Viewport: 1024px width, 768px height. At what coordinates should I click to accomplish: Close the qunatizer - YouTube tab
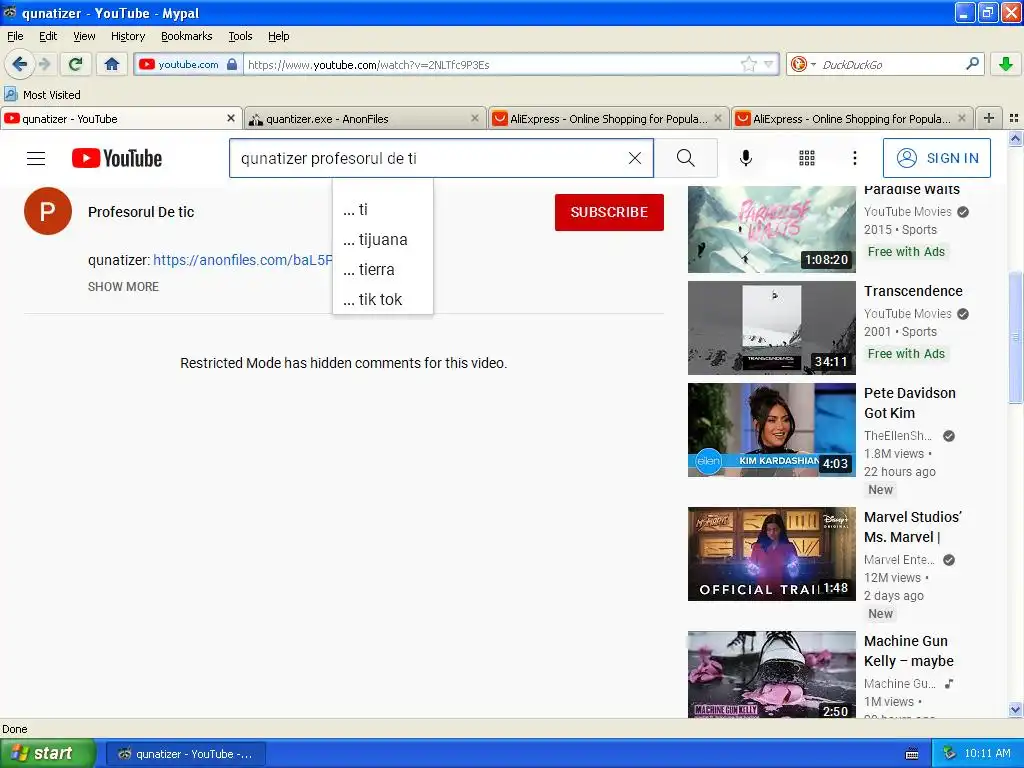(231, 118)
